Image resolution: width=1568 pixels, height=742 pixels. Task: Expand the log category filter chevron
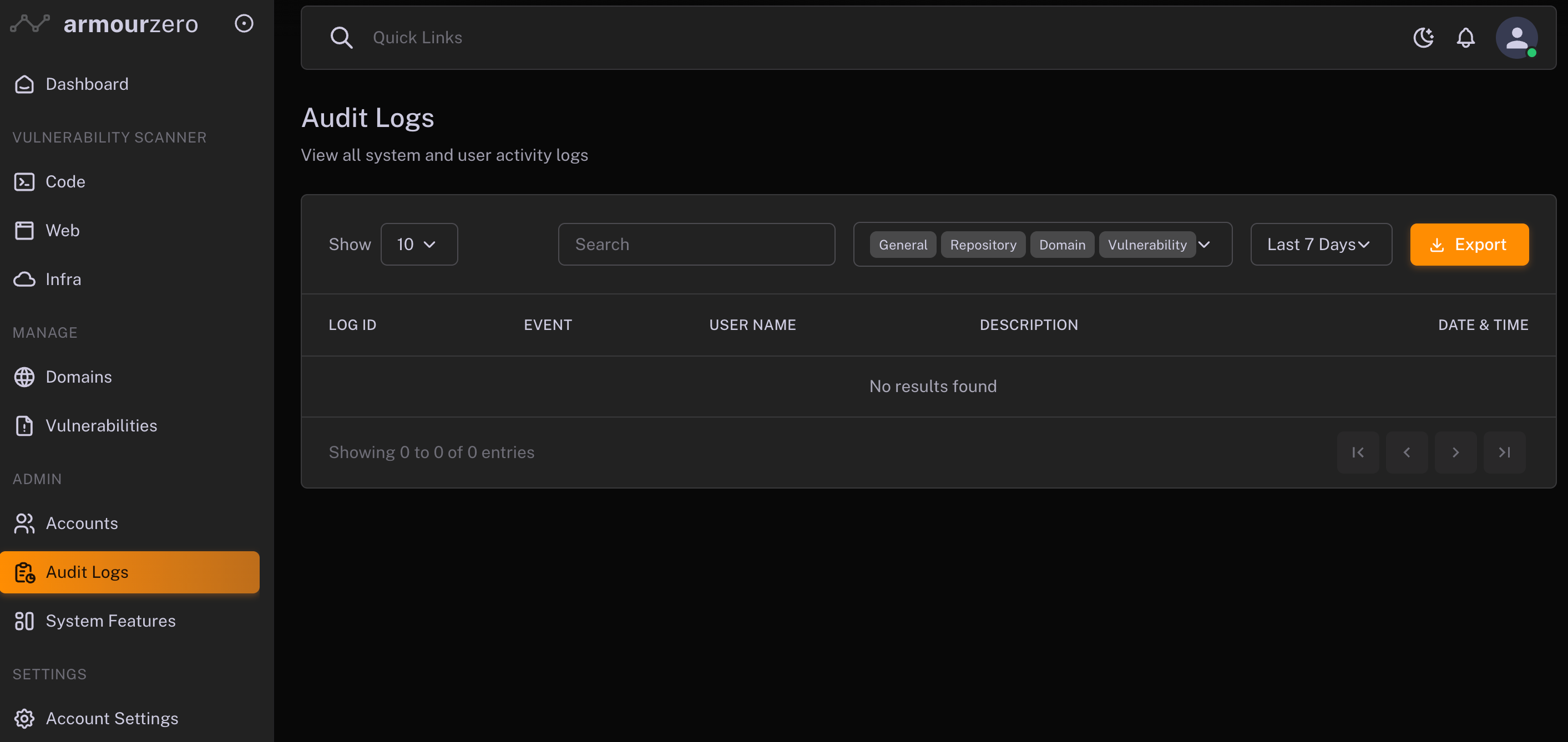[1204, 244]
